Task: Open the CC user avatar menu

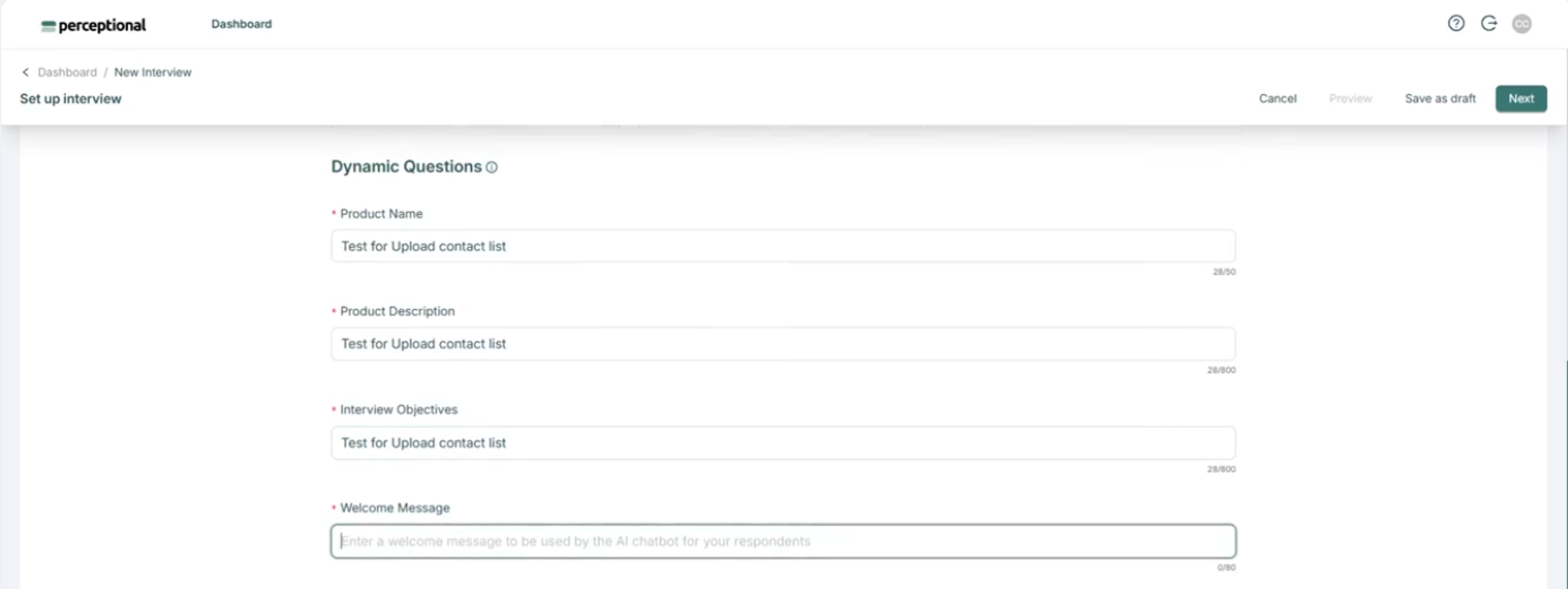Action: pyautogui.click(x=1522, y=24)
